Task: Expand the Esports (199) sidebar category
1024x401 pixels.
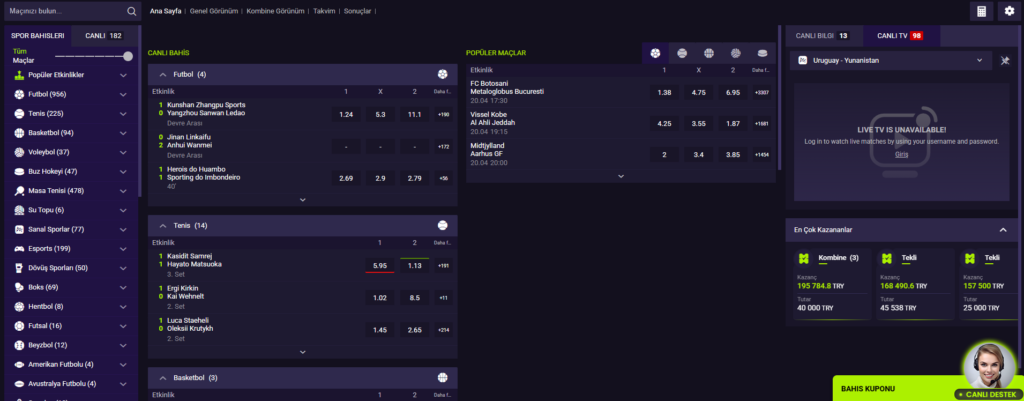Action: click(x=123, y=248)
